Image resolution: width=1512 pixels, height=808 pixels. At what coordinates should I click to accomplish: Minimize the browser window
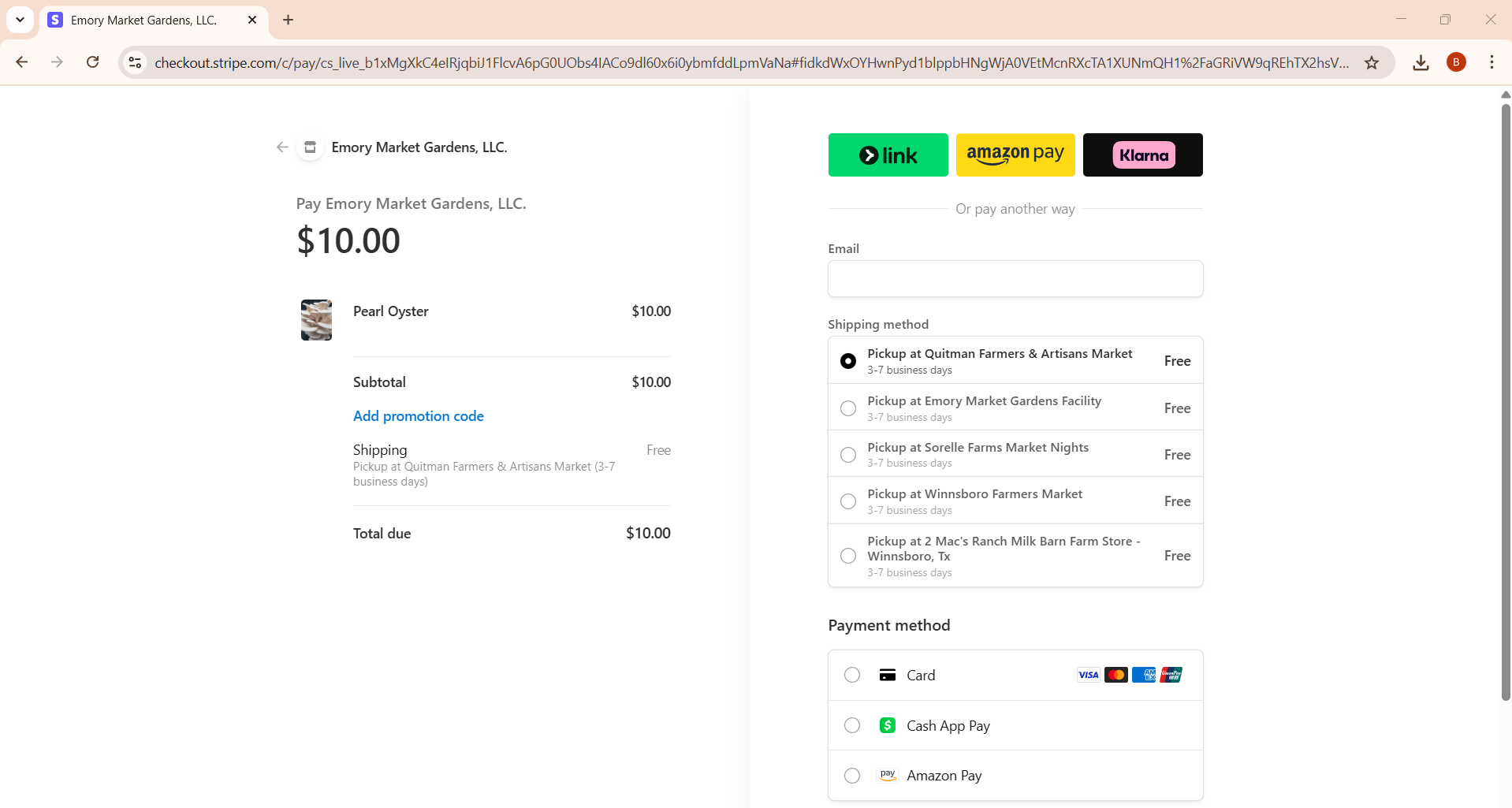click(x=1401, y=20)
